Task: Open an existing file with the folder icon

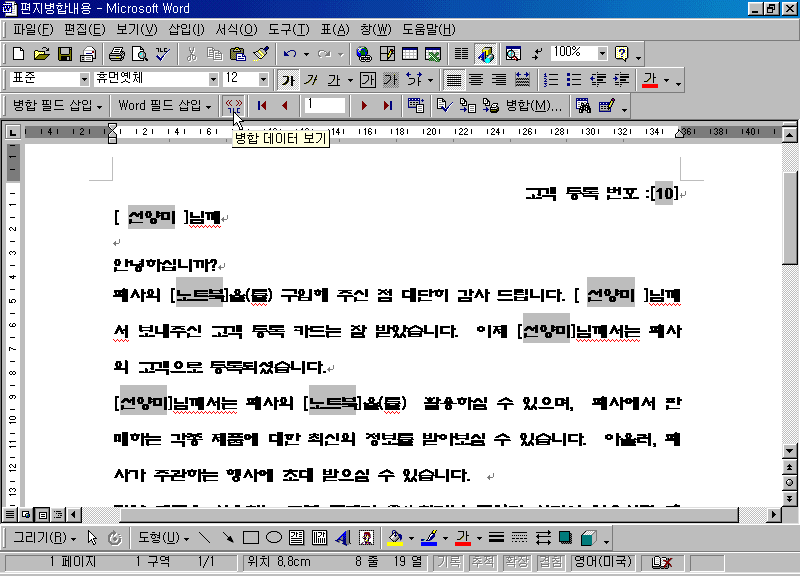Action: coord(41,54)
